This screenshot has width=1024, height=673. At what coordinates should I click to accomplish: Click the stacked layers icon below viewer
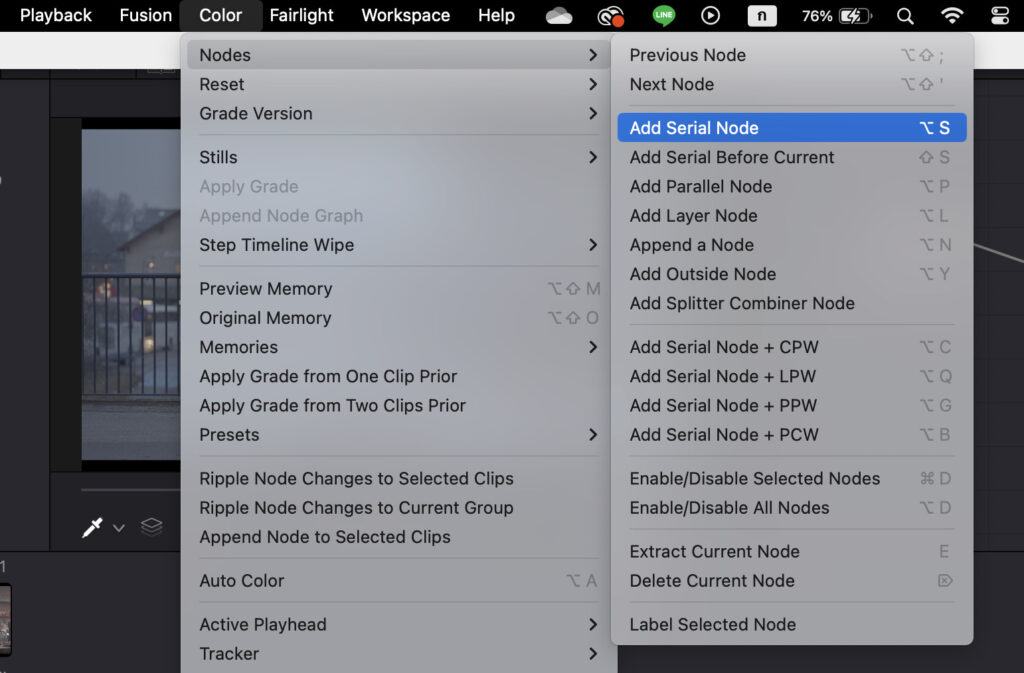151,527
